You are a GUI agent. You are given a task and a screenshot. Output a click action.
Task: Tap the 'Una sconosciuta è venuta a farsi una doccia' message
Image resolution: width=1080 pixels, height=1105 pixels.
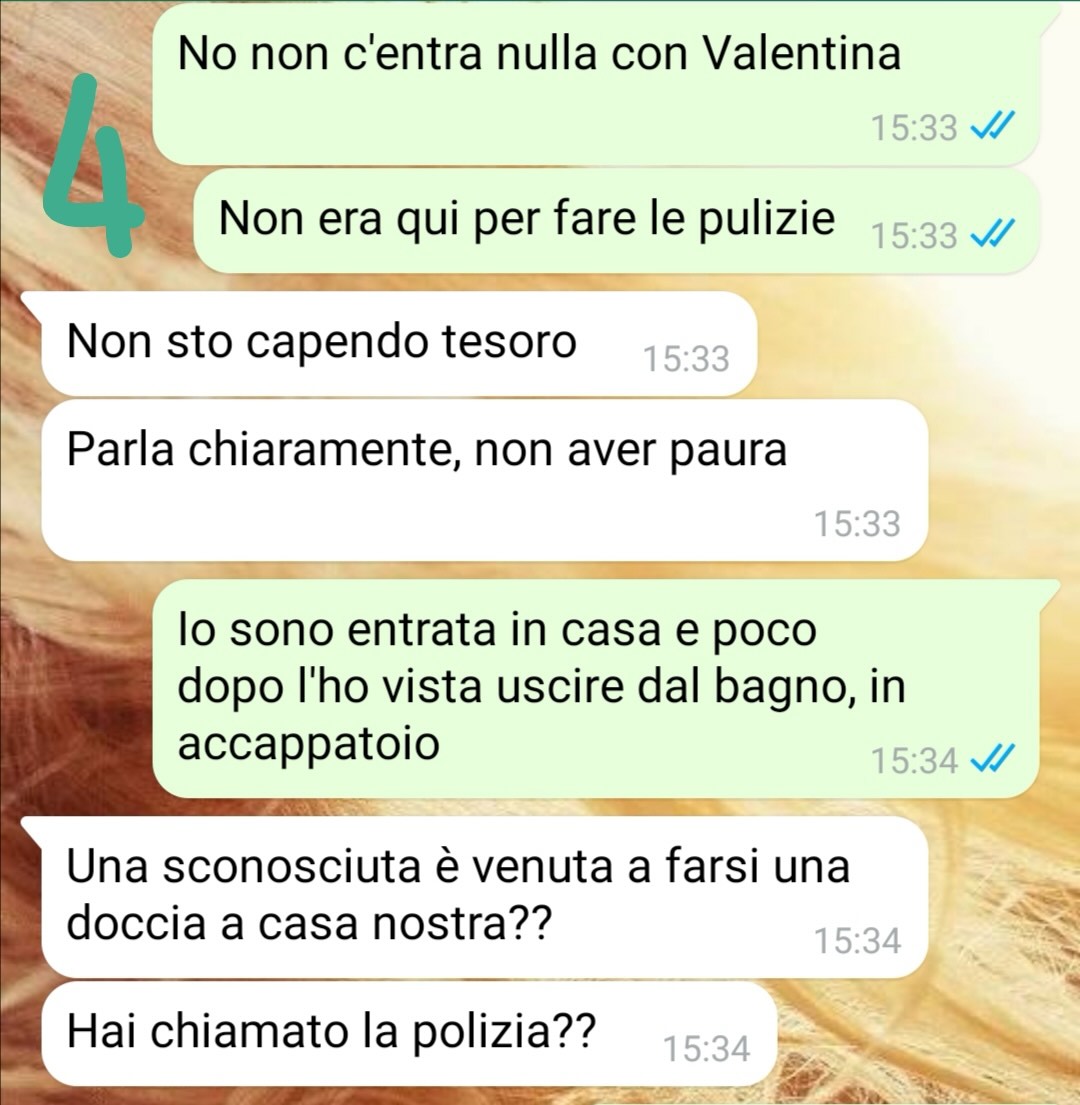pyautogui.click(x=484, y=897)
